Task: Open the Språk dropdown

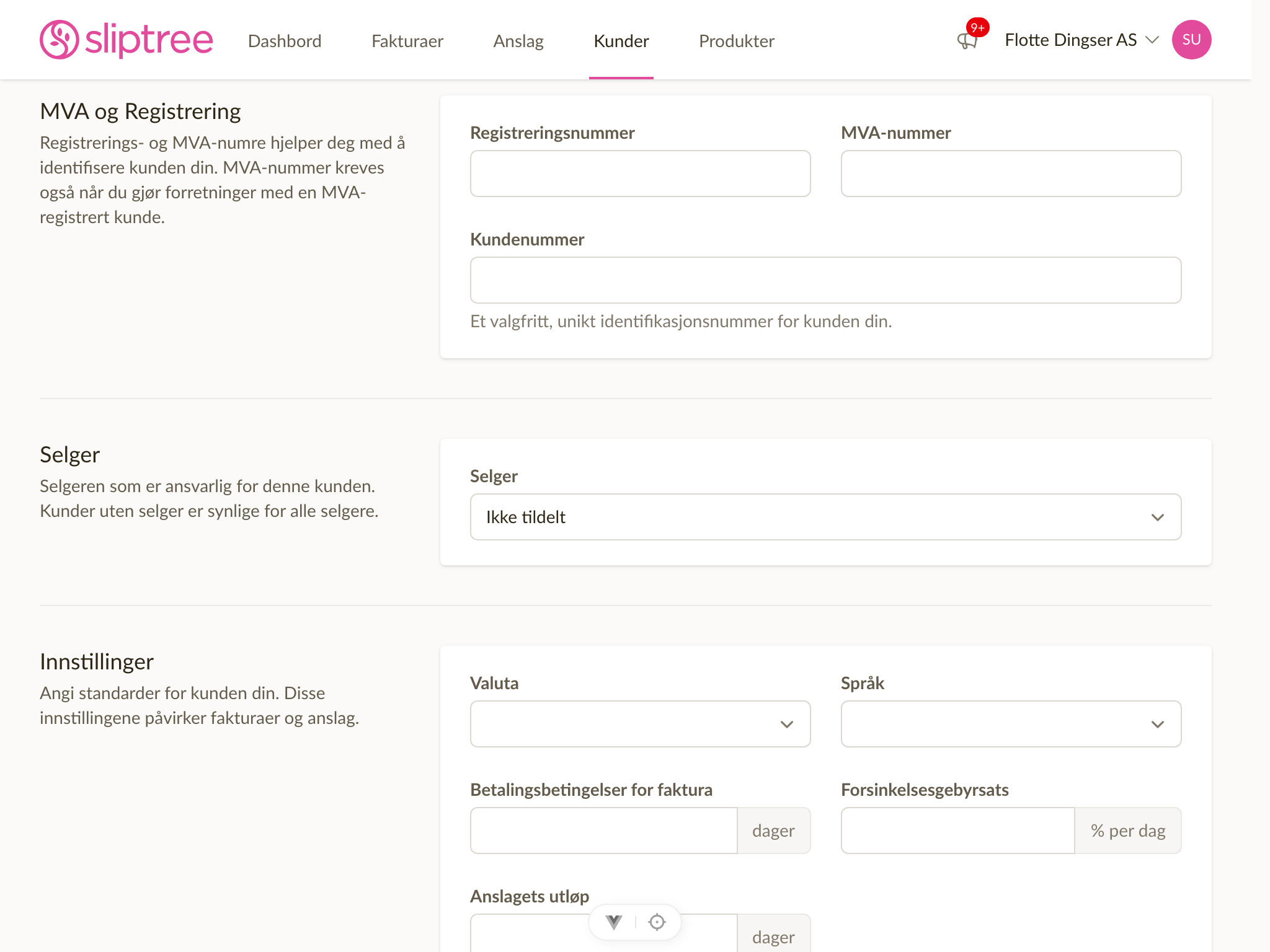Action: (x=1011, y=724)
